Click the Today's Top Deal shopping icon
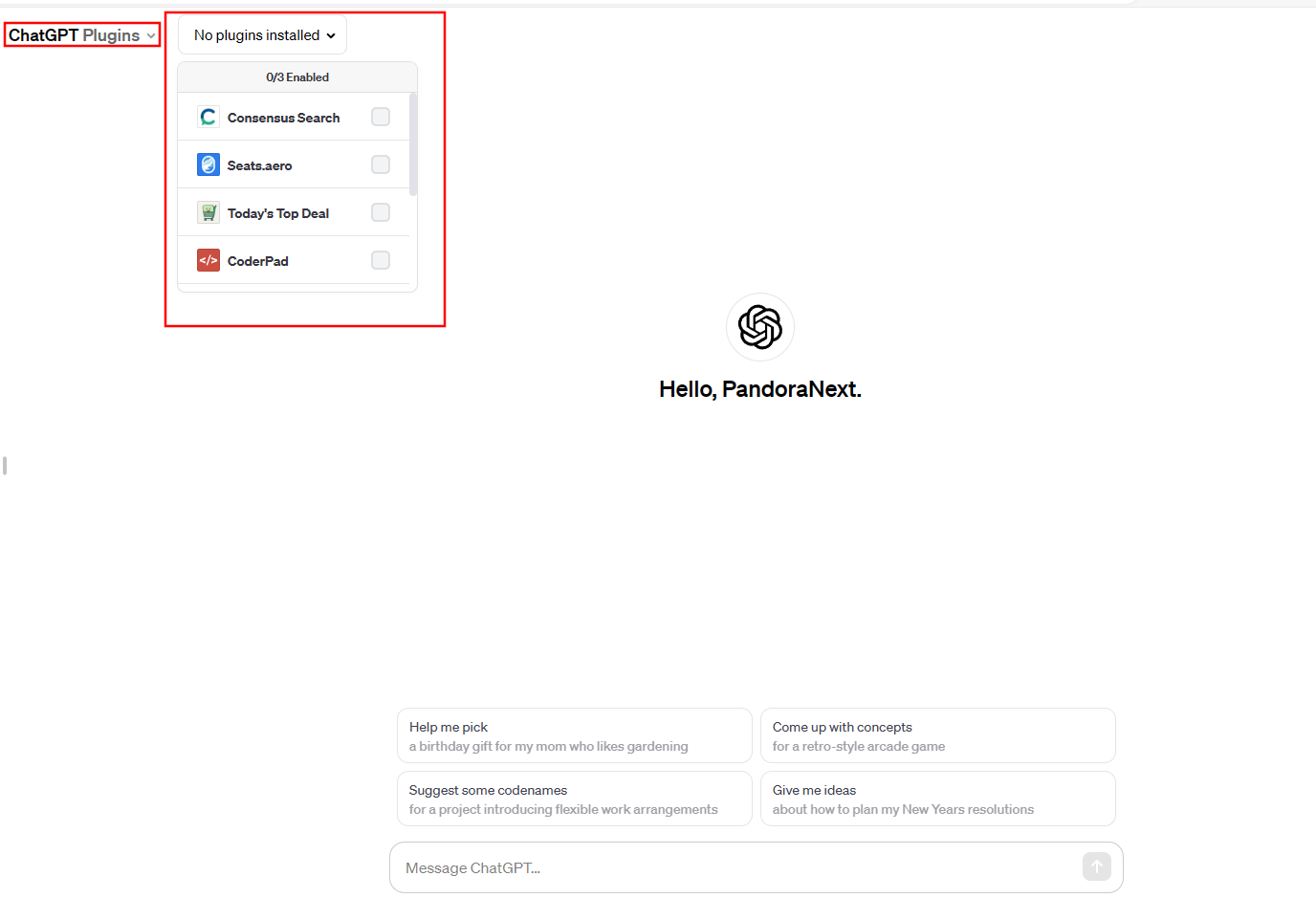This screenshot has width=1316, height=898. click(208, 212)
